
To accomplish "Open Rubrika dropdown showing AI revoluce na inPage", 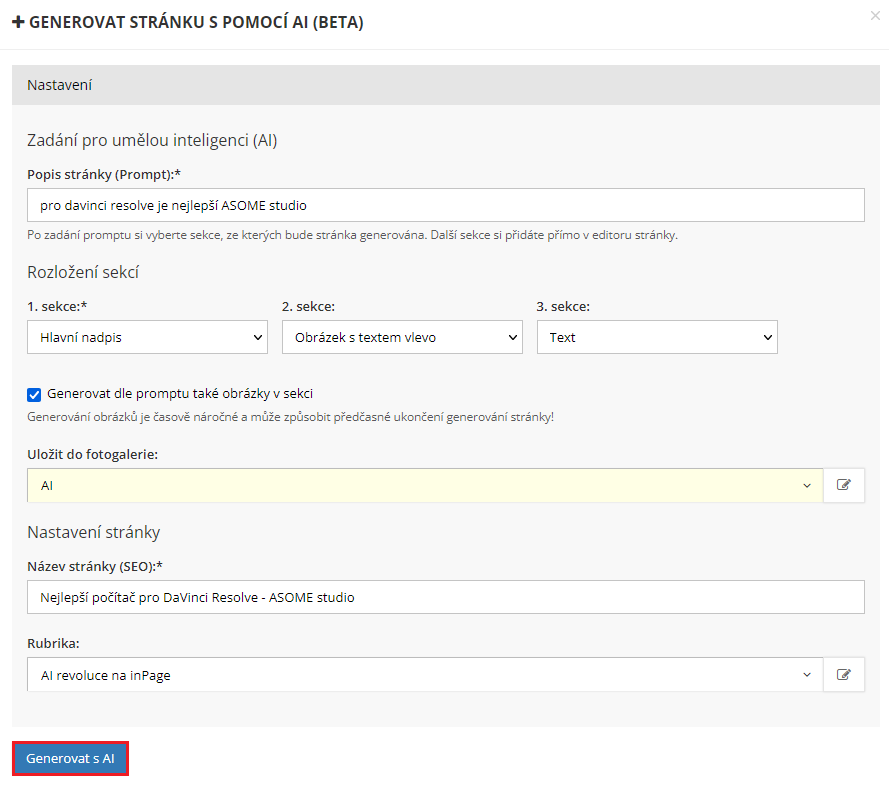I will point(425,675).
